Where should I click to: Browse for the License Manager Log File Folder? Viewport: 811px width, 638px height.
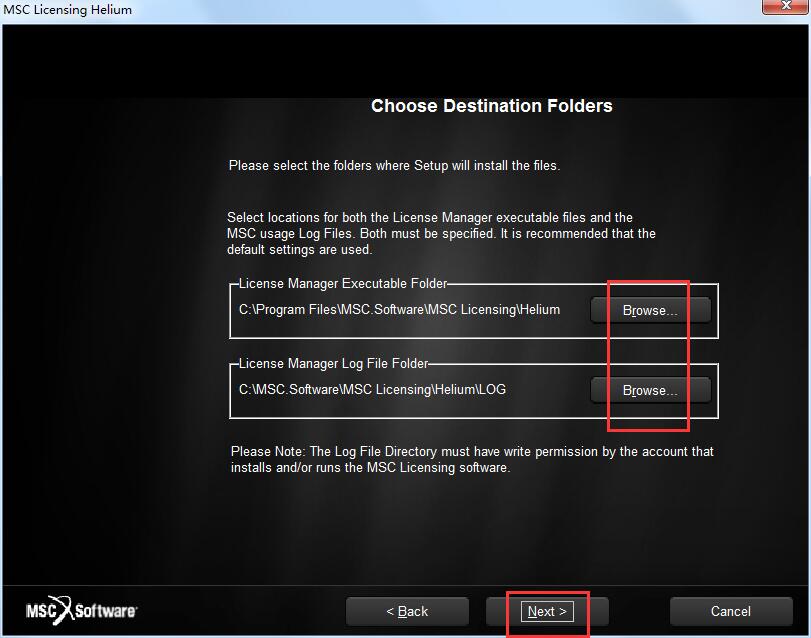click(x=650, y=390)
